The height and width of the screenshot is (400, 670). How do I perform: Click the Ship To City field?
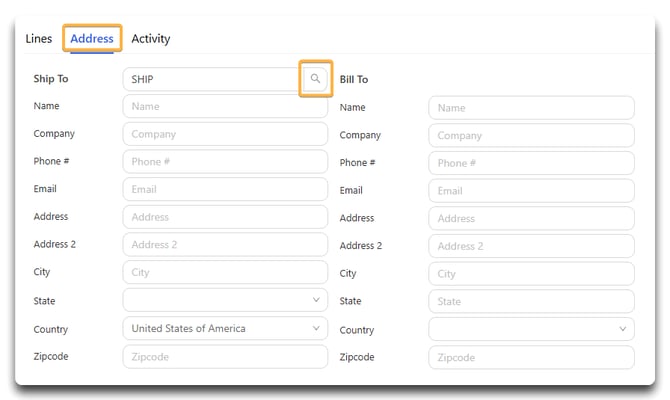coord(225,272)
